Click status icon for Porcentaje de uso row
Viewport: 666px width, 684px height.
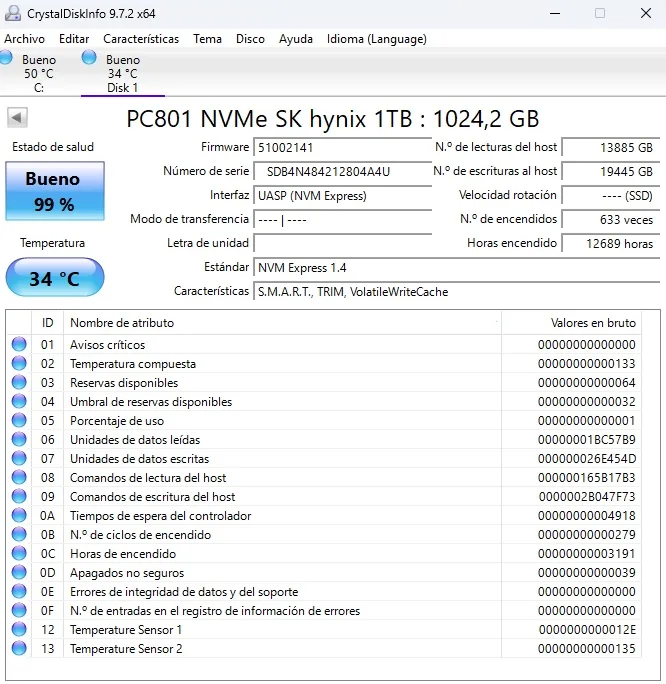[19, 420]
